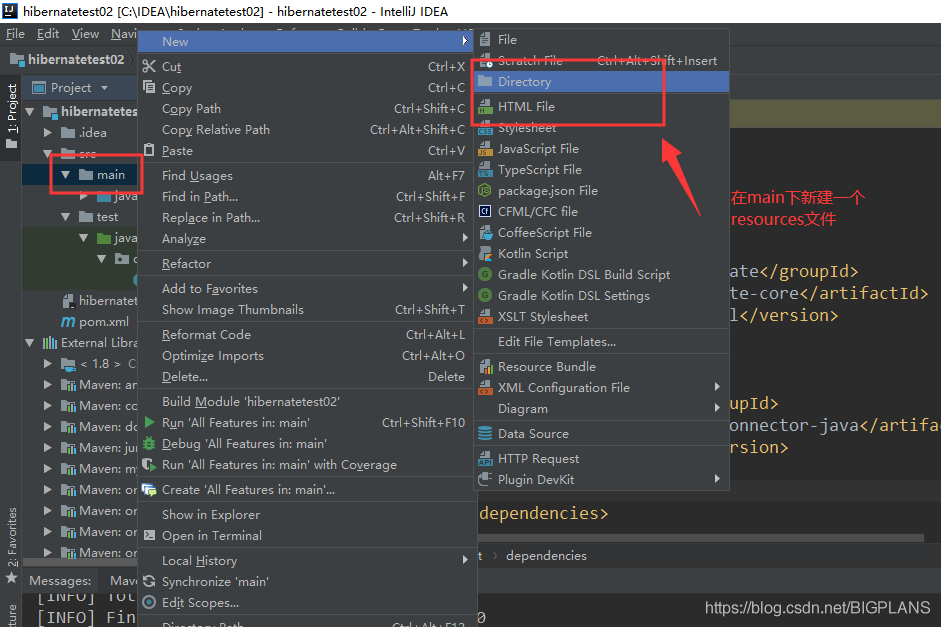The width and height of the screenshot is (941, 627).
Task: Open the Local History submenu arrow
Action: (465, 560)
